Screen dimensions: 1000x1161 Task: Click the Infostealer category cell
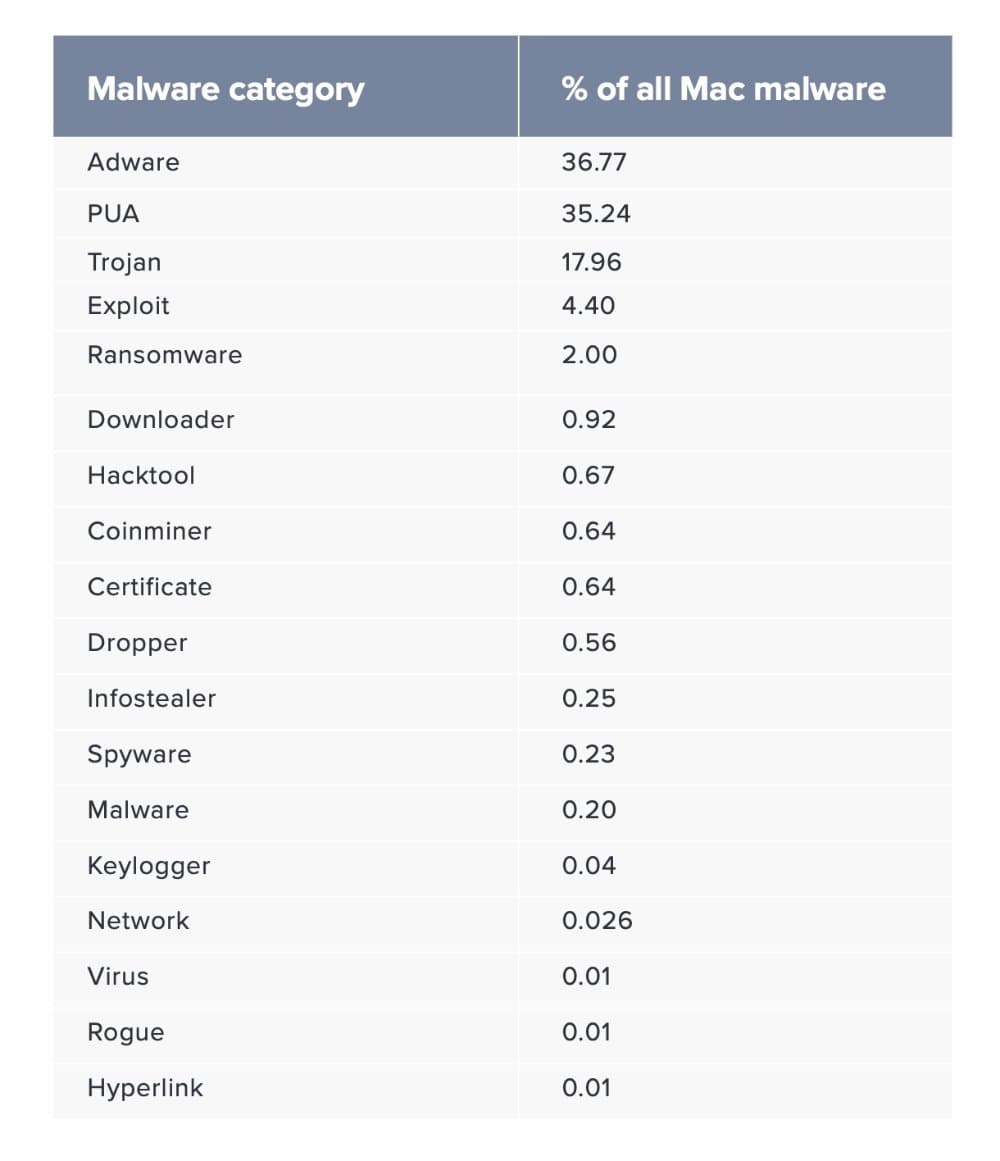(151, 699)
